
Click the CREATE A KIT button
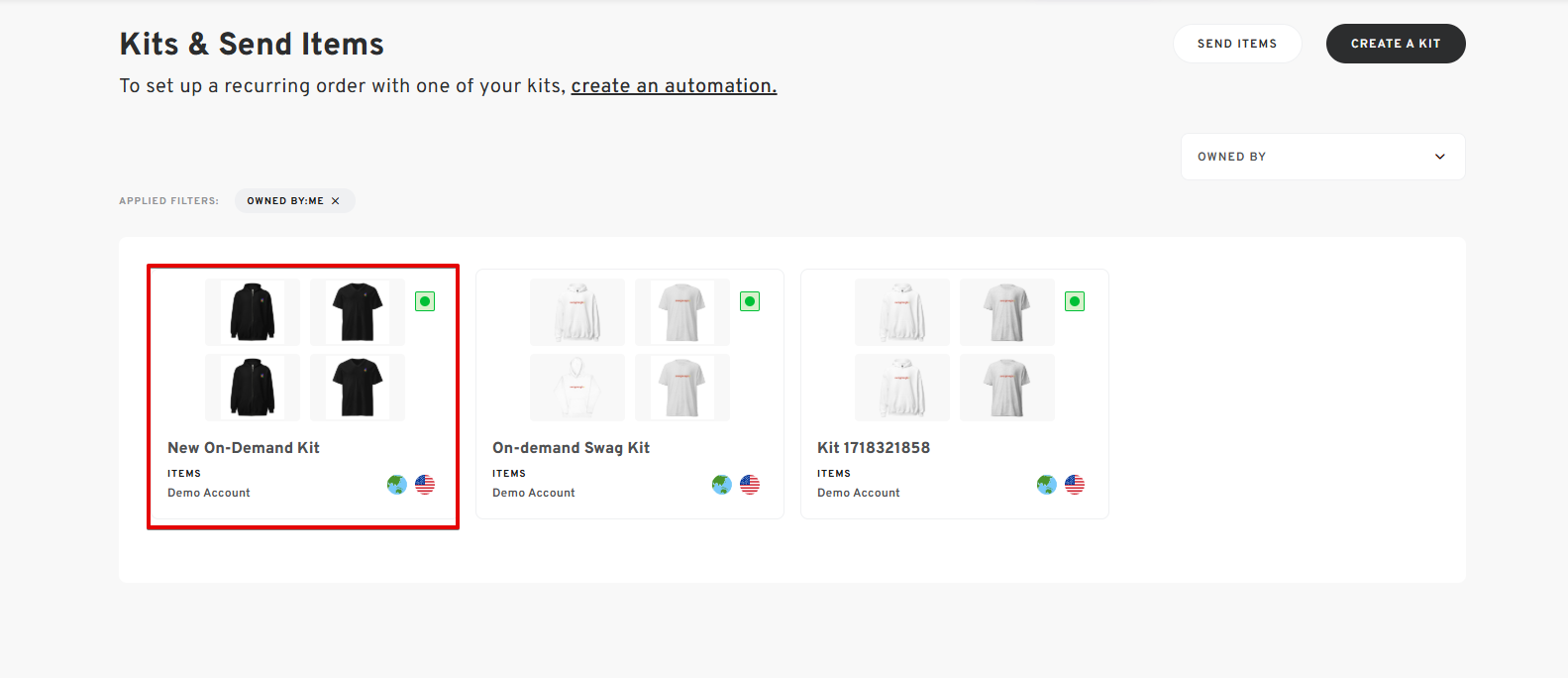pyautogui.click(x=1396, y=44)
